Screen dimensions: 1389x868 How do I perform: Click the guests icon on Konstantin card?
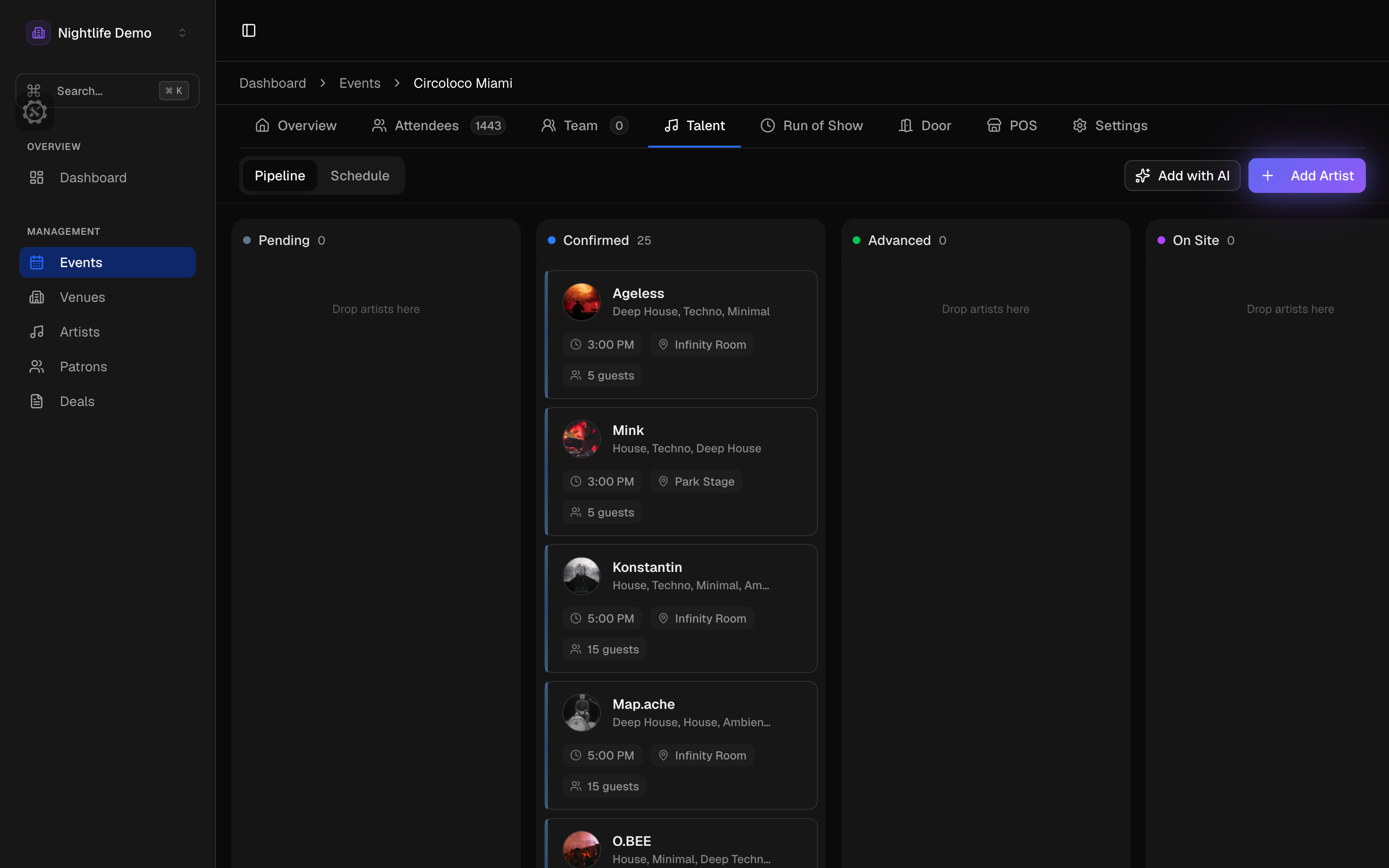[x=576, y=649]
